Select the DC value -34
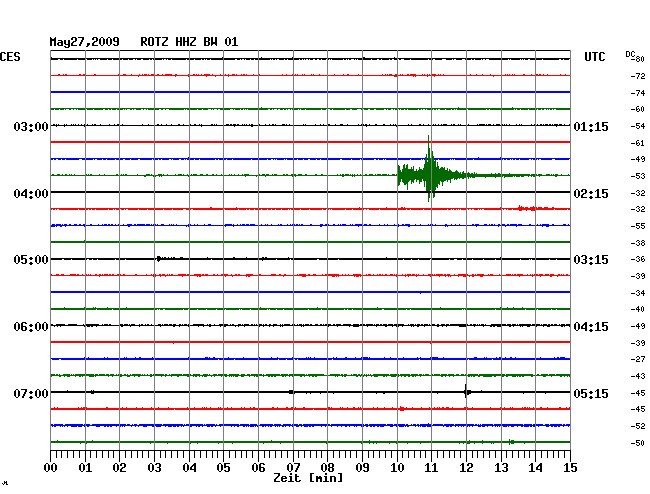 (638, 293)
